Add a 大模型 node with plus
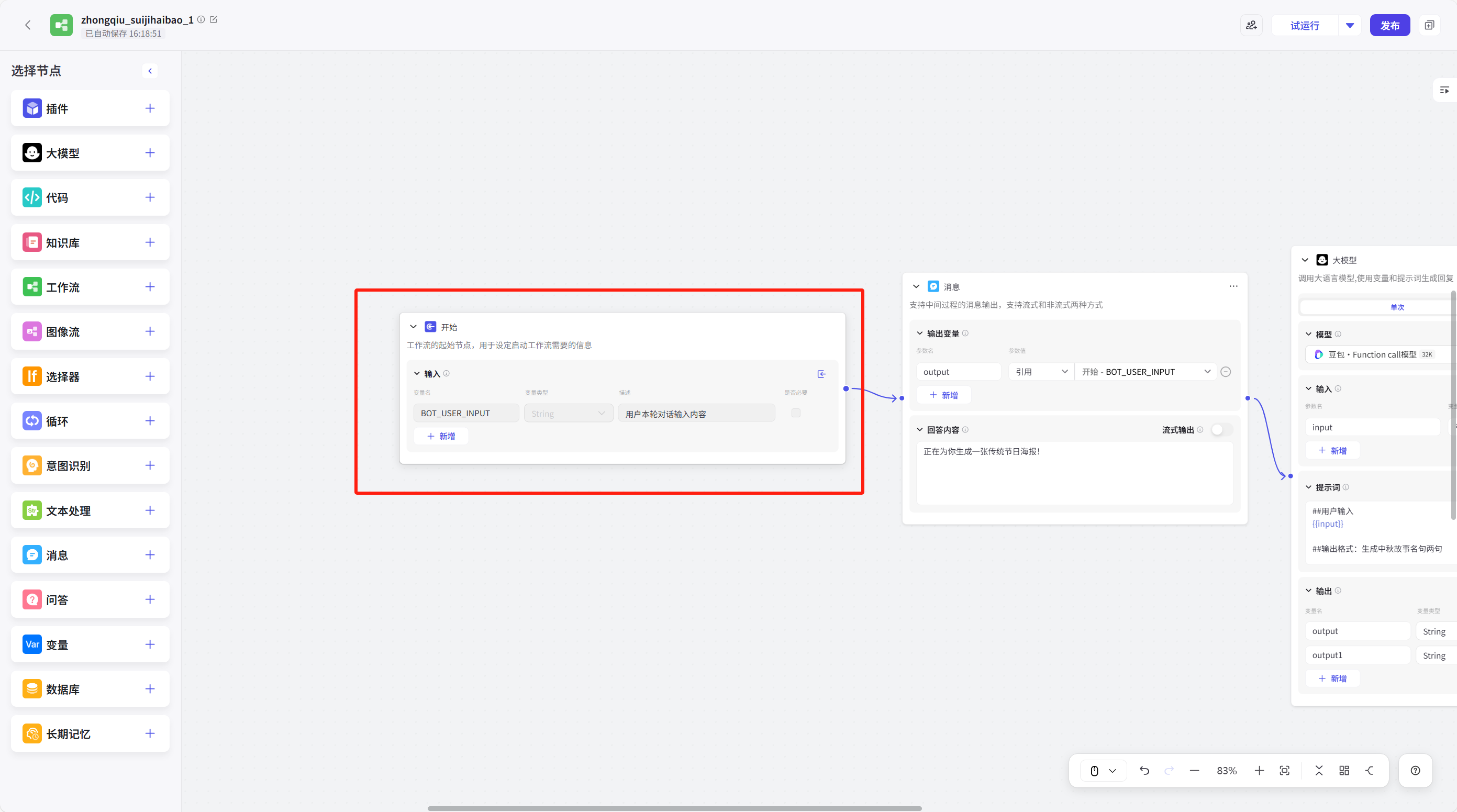Viewport: 1457px width, 812px height. click(x=150, y=153)
